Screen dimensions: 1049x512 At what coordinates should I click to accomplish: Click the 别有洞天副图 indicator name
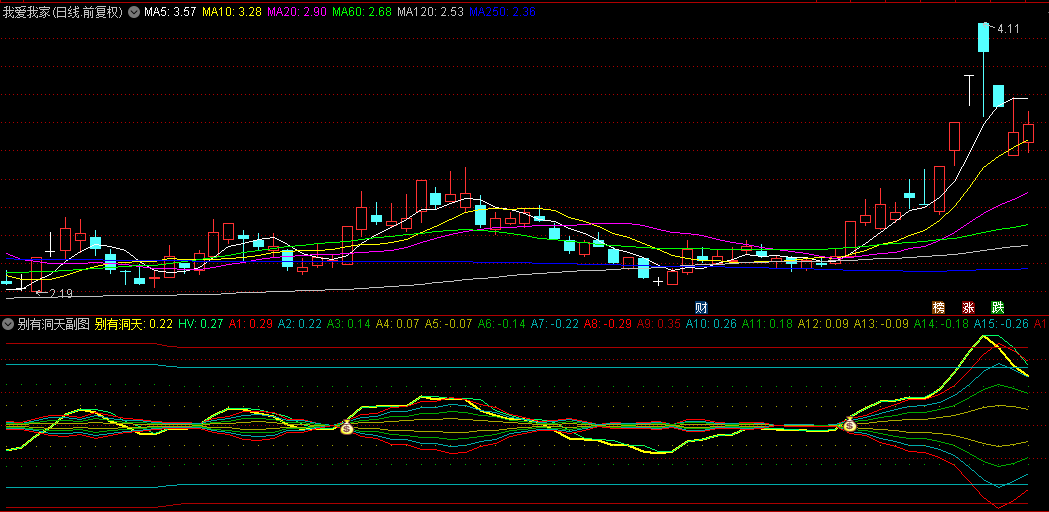(x=53, y=324)
